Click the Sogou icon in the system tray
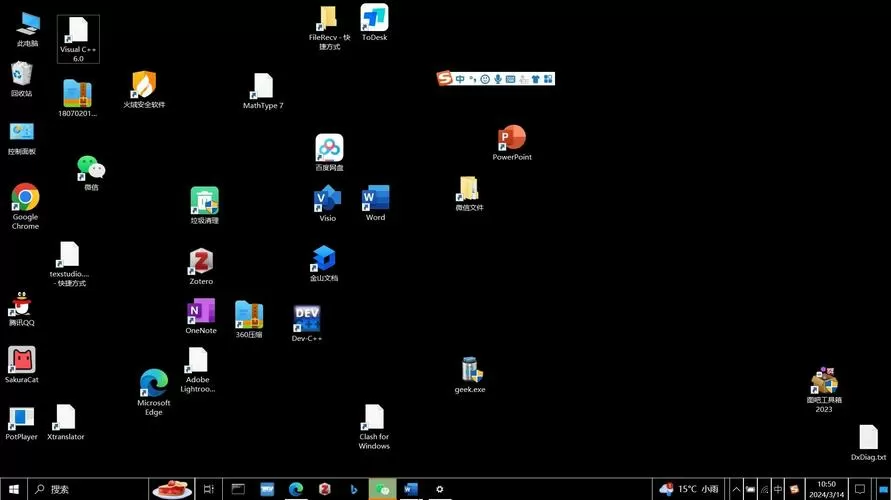The width and height of the screenshot is (891, 500). (x=794, y=489)
